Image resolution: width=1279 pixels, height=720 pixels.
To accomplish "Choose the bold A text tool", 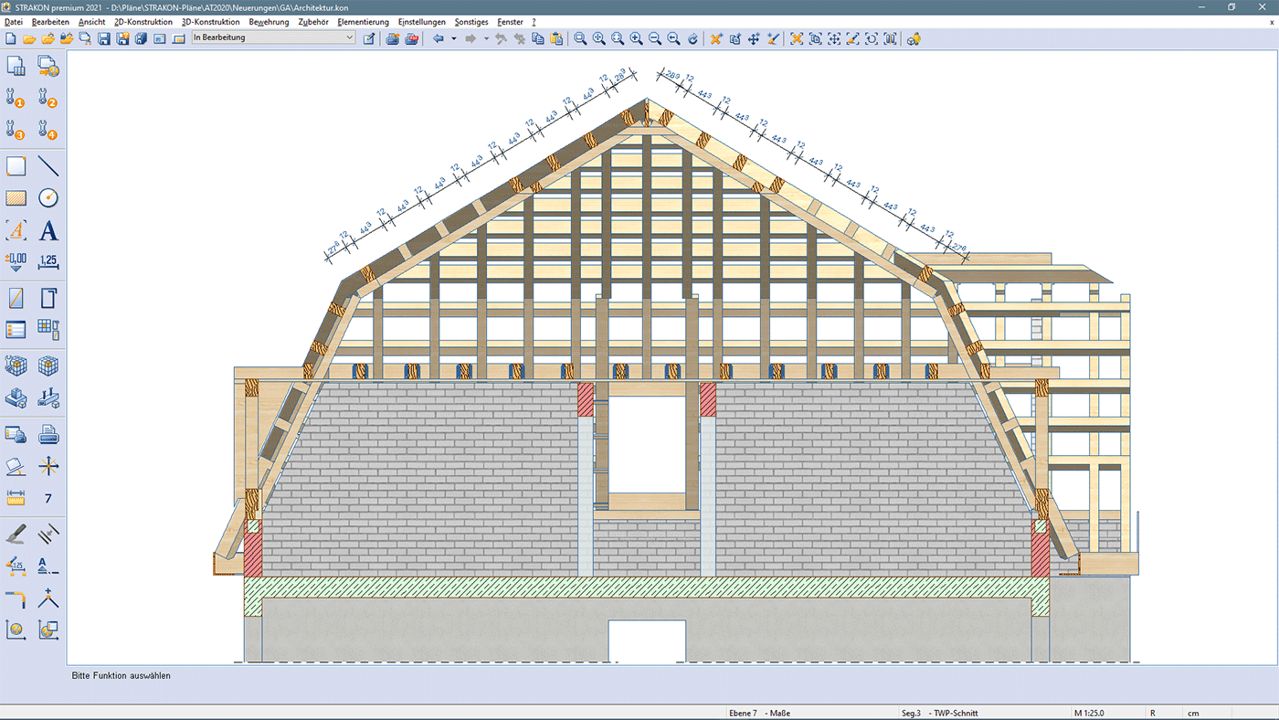I will click(x=48, y=231).
